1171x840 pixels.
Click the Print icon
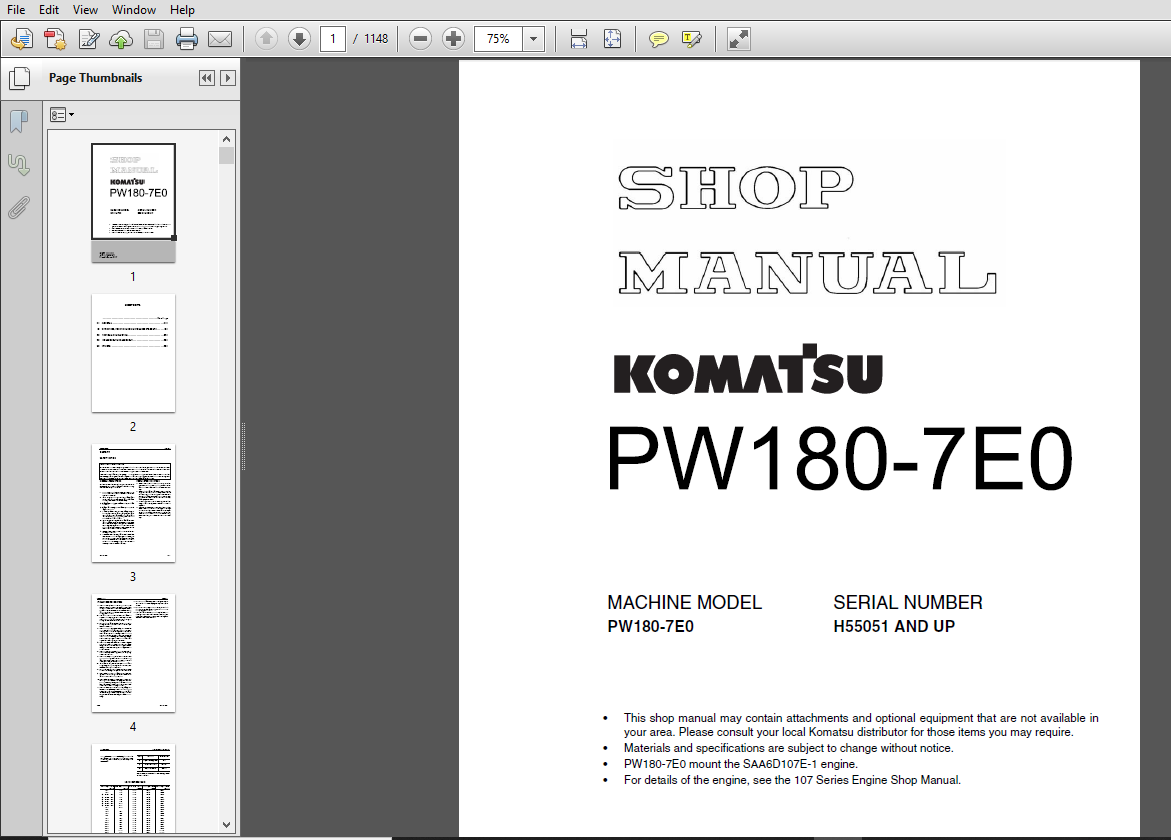pyautogui.click(x=187, y=39)
